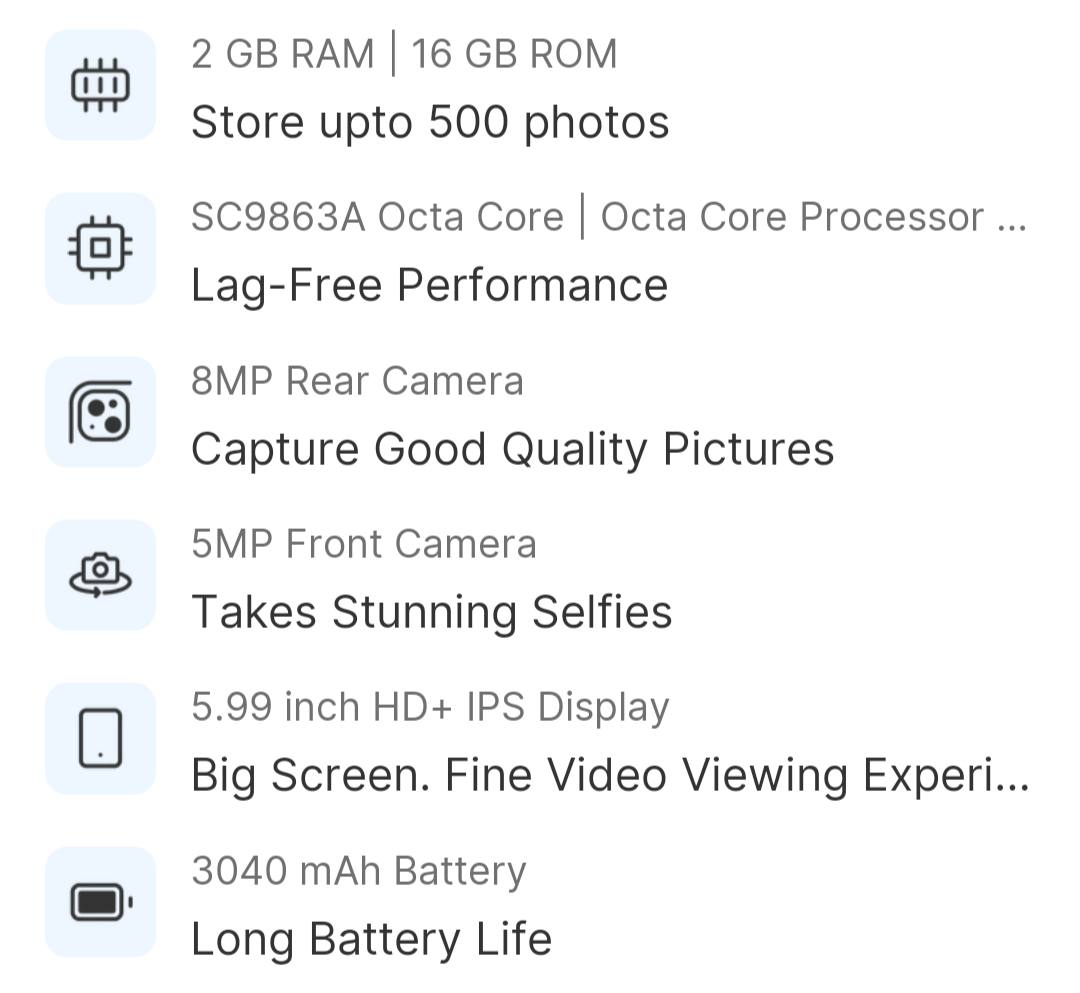The width and height of the screenshot is (1080, 993).
Task: Click the "SC9863A Octa Core" label
Action: (377, 217)
